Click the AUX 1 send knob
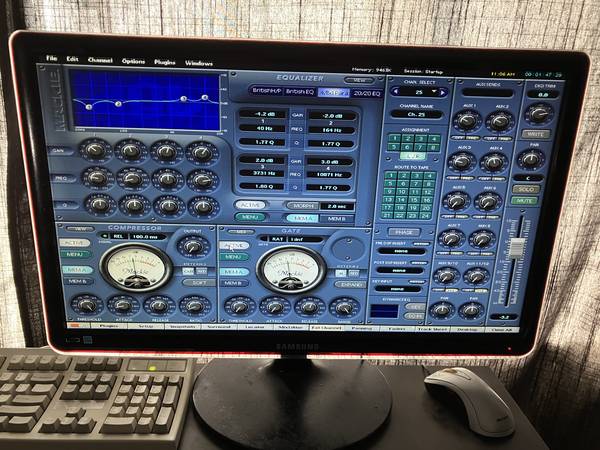This screenshot has height=450, width=600. click(466, 122)
